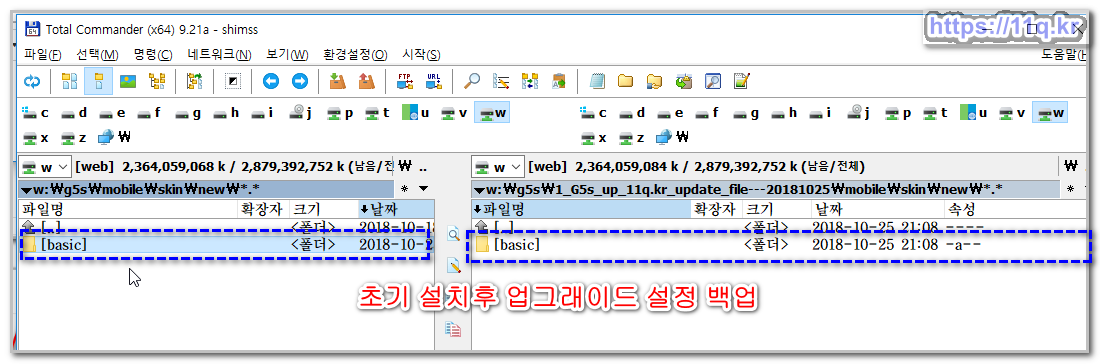Screen dimensions: 1100x364
Task: Open the FTP connect icon
Action: tap(405, 81)
